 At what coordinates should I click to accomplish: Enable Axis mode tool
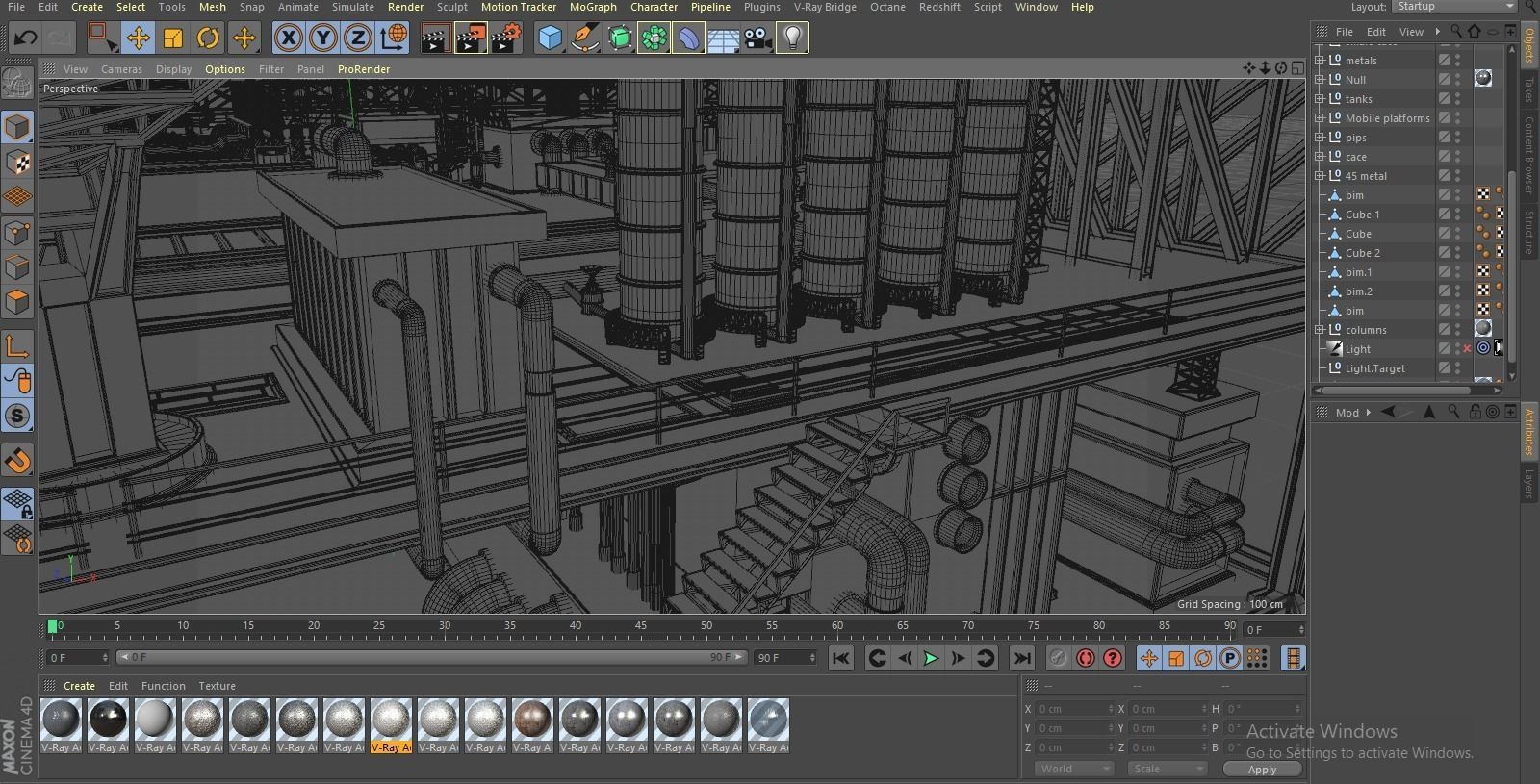(x=18, y=346)
